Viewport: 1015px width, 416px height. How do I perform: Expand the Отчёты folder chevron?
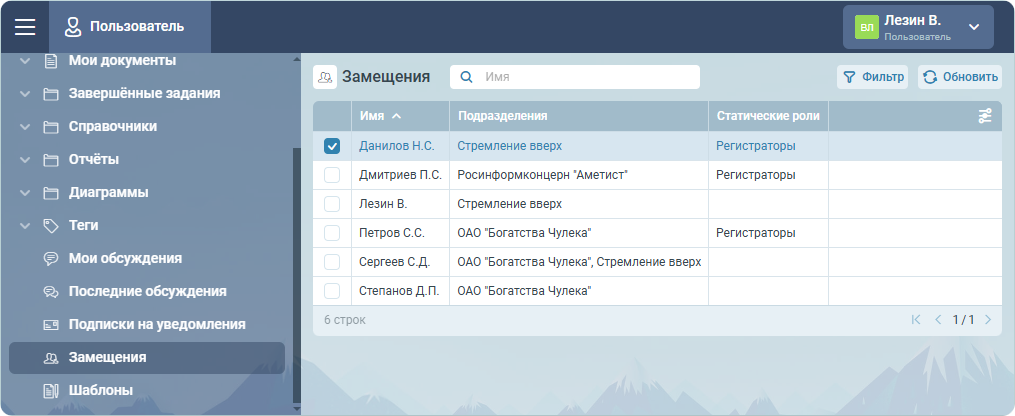click(25, 160)
